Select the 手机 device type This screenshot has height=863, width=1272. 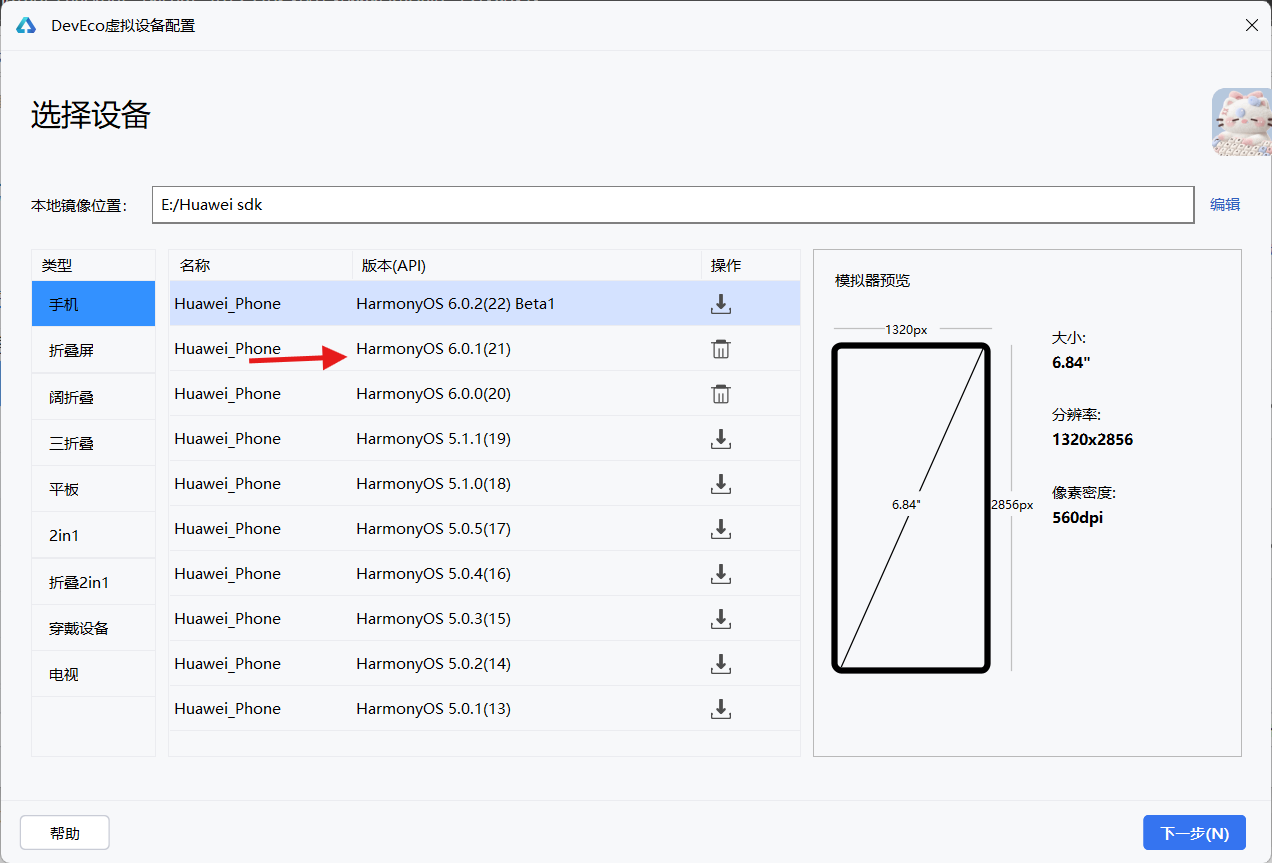(94, 303)
